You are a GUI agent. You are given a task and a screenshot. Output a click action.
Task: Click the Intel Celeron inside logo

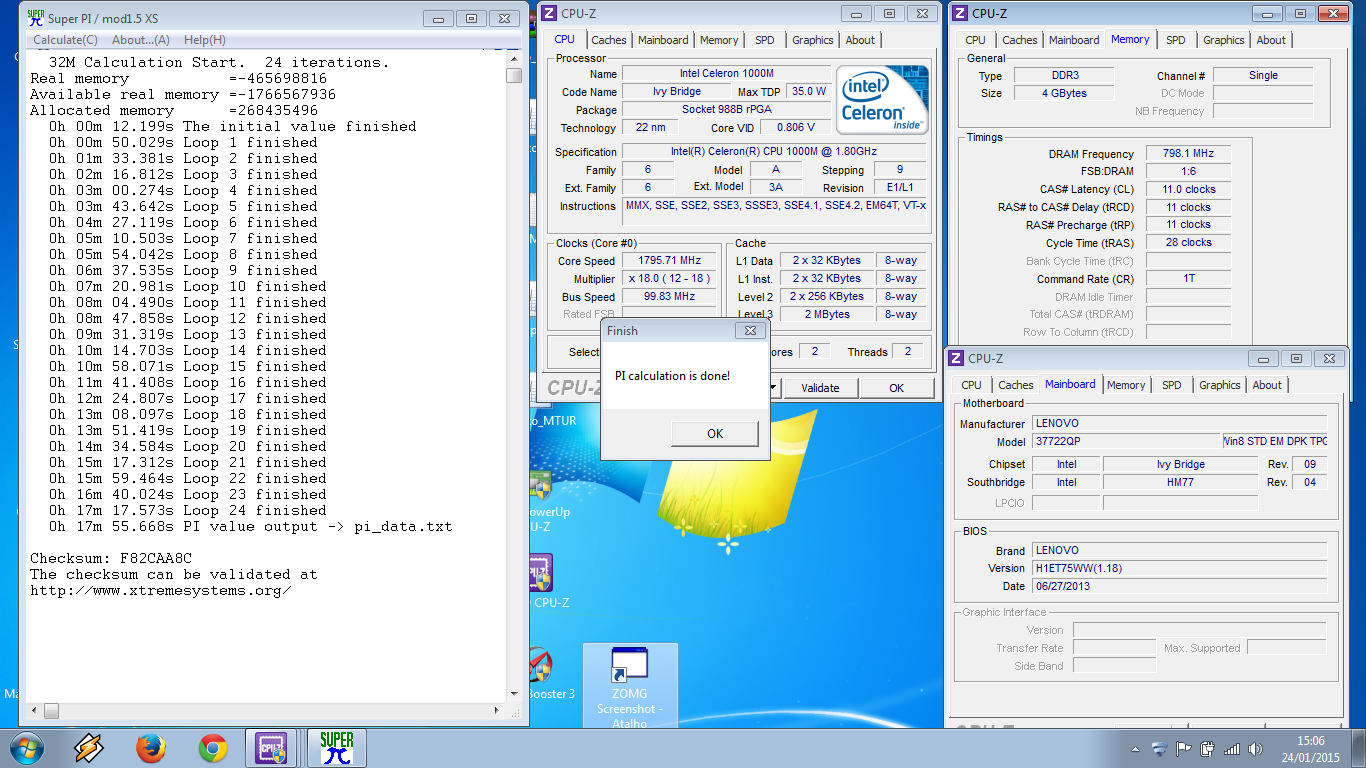point(882,100)
